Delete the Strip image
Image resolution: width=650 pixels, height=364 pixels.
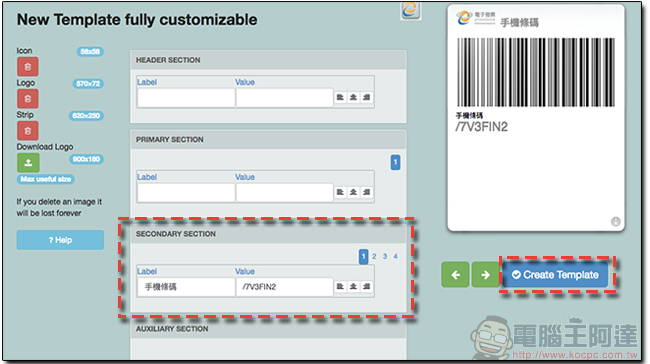pyautogui.click(x=28, y=131)
